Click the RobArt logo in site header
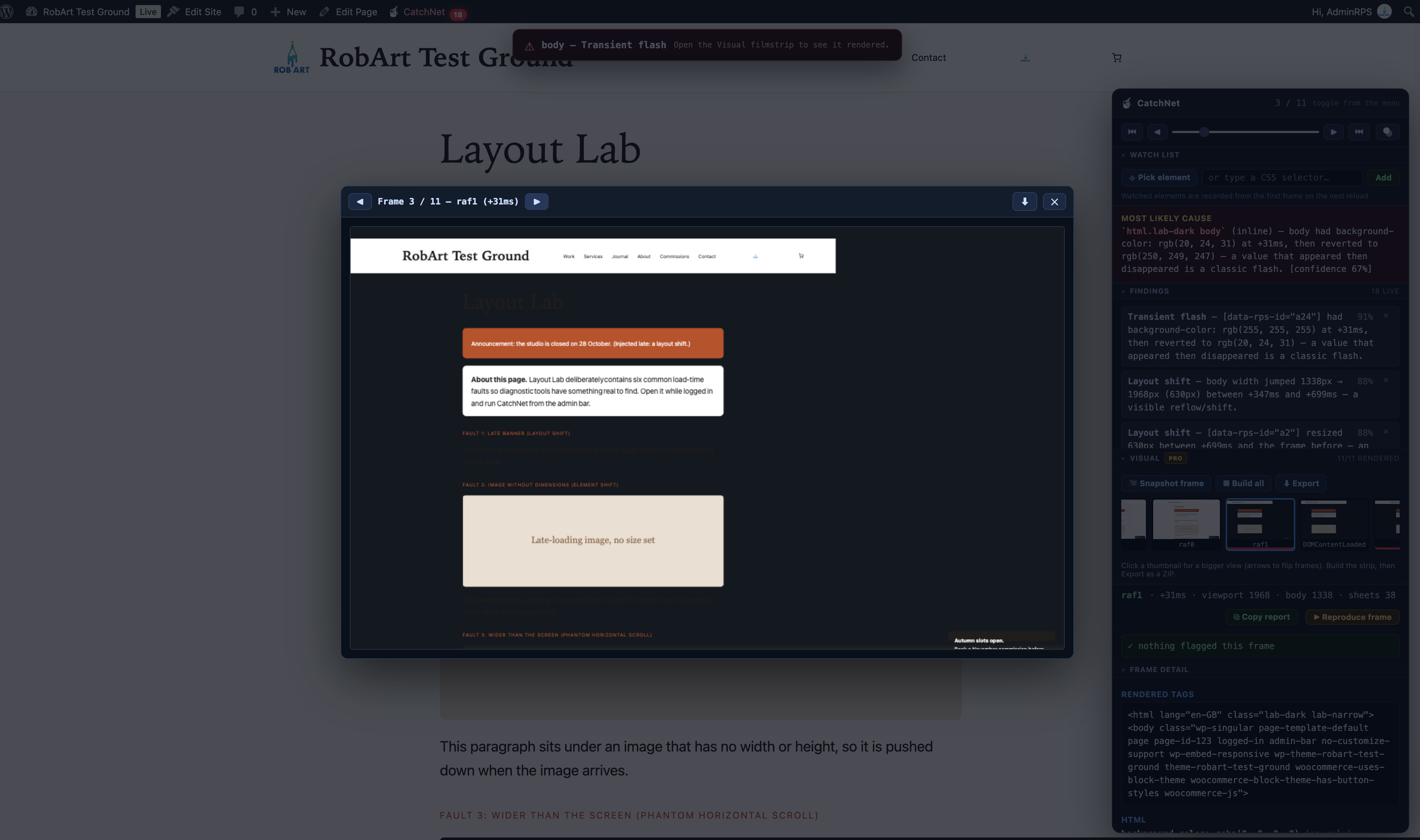This screenshot has width=1420, height=840. coord(291,57)
